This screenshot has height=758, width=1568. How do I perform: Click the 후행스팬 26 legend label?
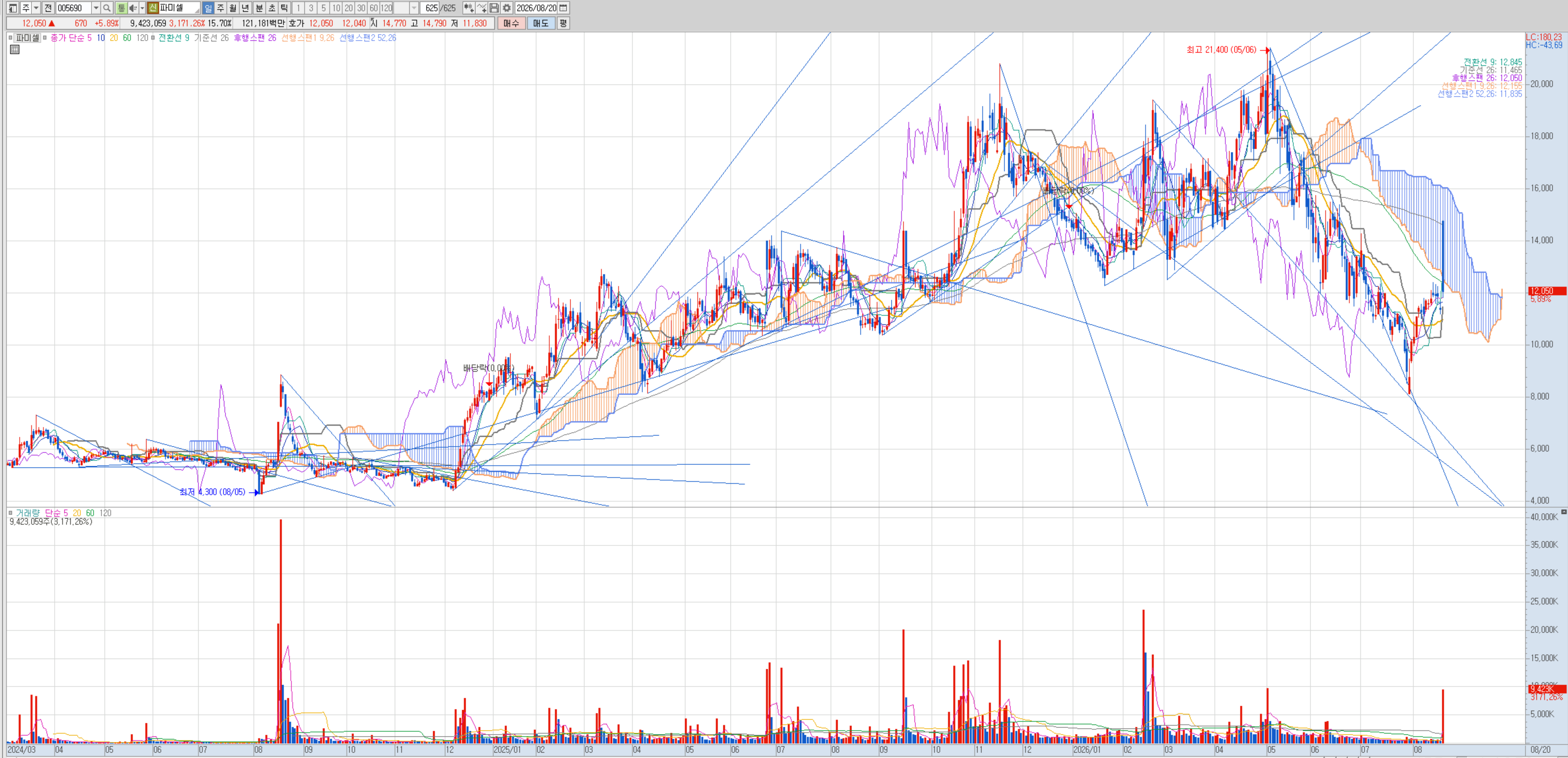pos(255,38)
